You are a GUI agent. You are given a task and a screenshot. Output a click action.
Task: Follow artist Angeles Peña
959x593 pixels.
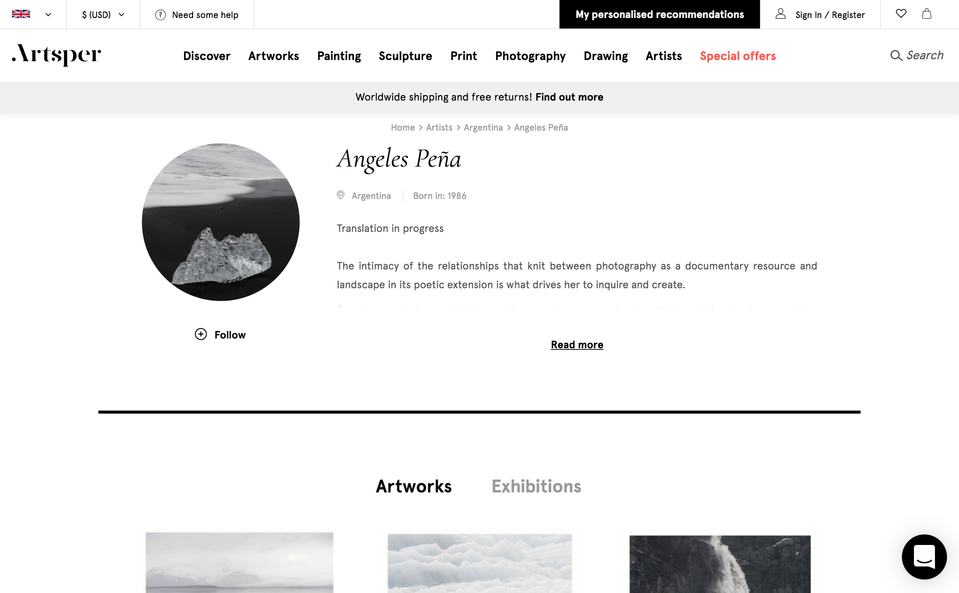click(x=220, y=334)
